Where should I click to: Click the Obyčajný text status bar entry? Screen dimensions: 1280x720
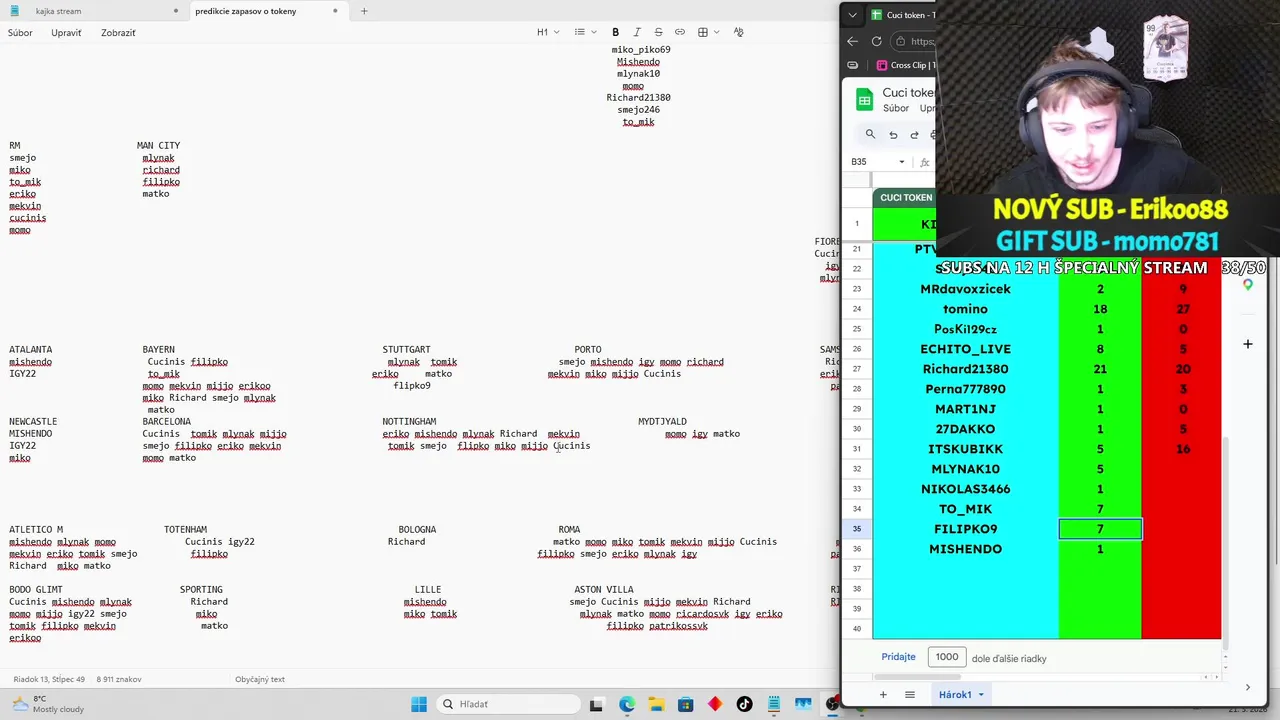(x=260, y=679)
